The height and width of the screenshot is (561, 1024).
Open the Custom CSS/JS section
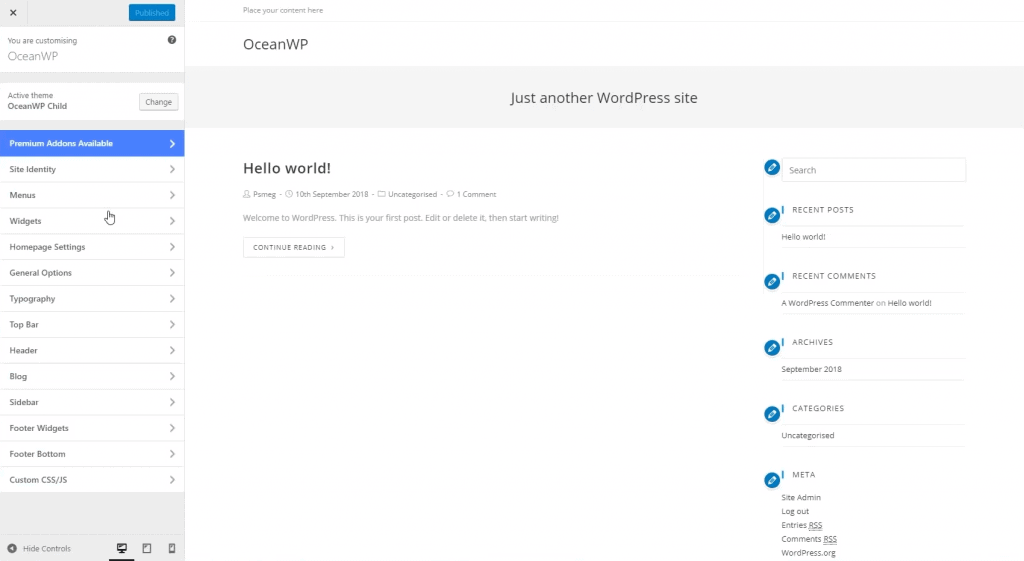92,480
